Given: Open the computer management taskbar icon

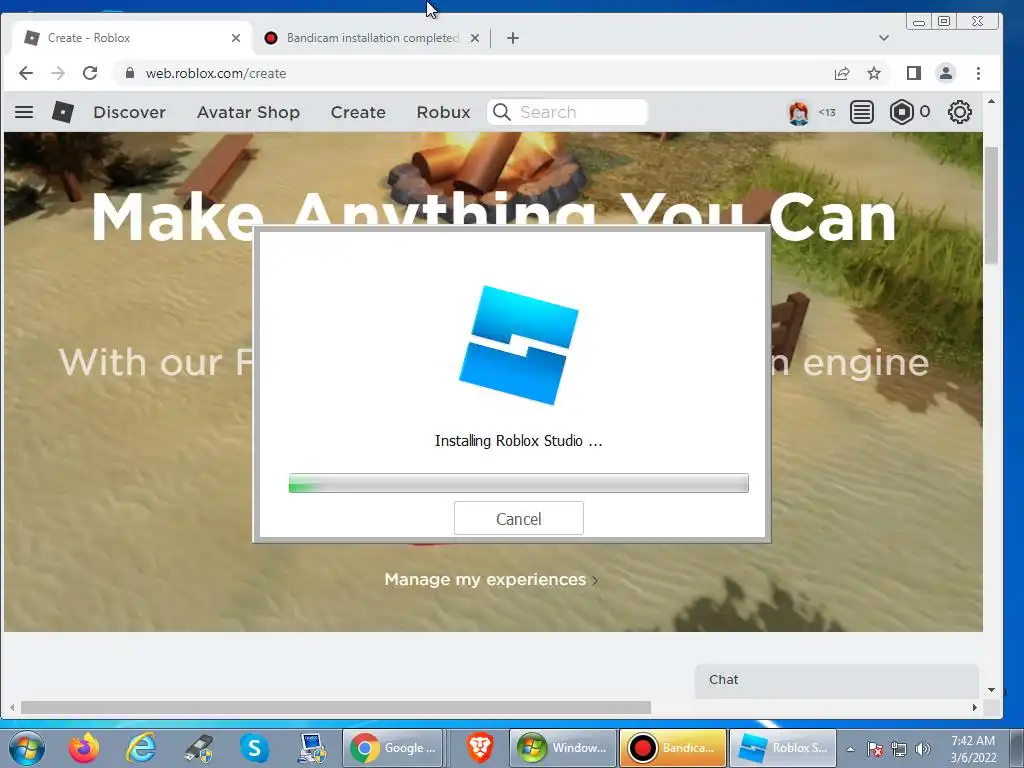Looking at the screenshot, I should click(x=312, y=748).
